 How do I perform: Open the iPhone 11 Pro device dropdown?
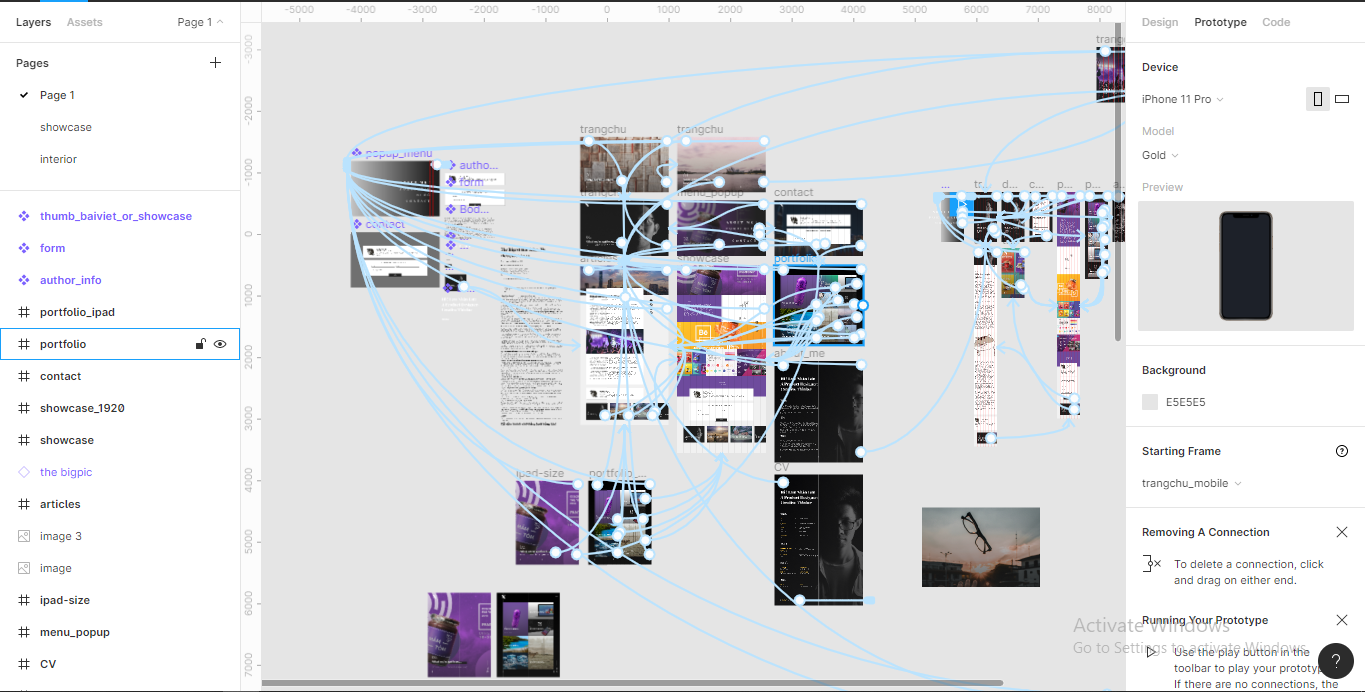coord(1182,99)
